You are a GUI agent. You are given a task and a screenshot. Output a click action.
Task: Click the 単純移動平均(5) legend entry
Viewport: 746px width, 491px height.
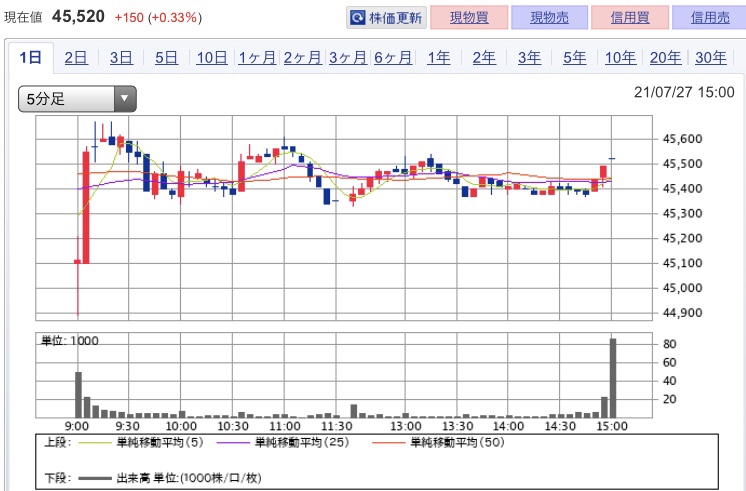tap(140, 442)
